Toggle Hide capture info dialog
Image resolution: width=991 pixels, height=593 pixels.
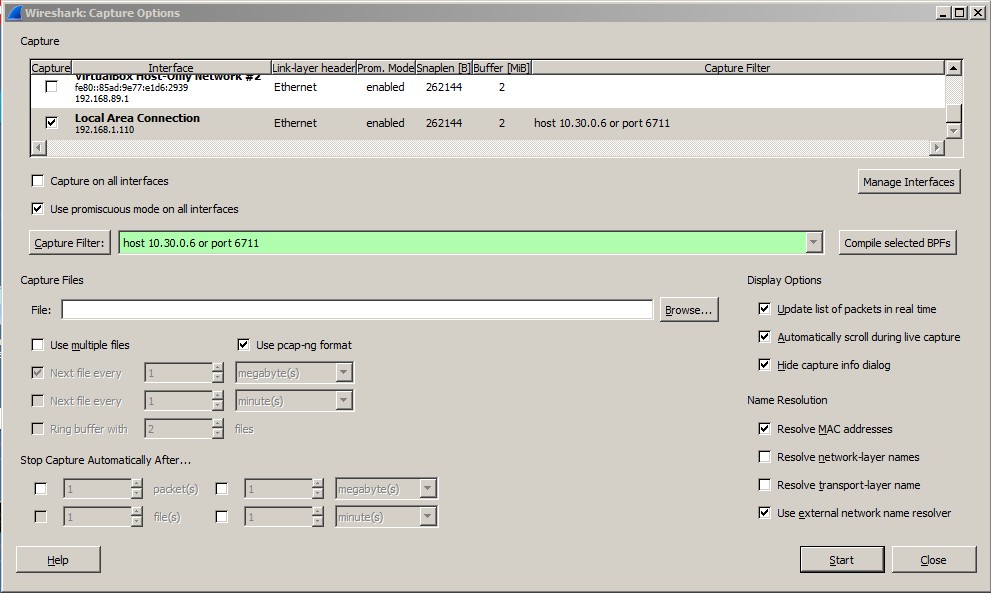pos(764,365)
